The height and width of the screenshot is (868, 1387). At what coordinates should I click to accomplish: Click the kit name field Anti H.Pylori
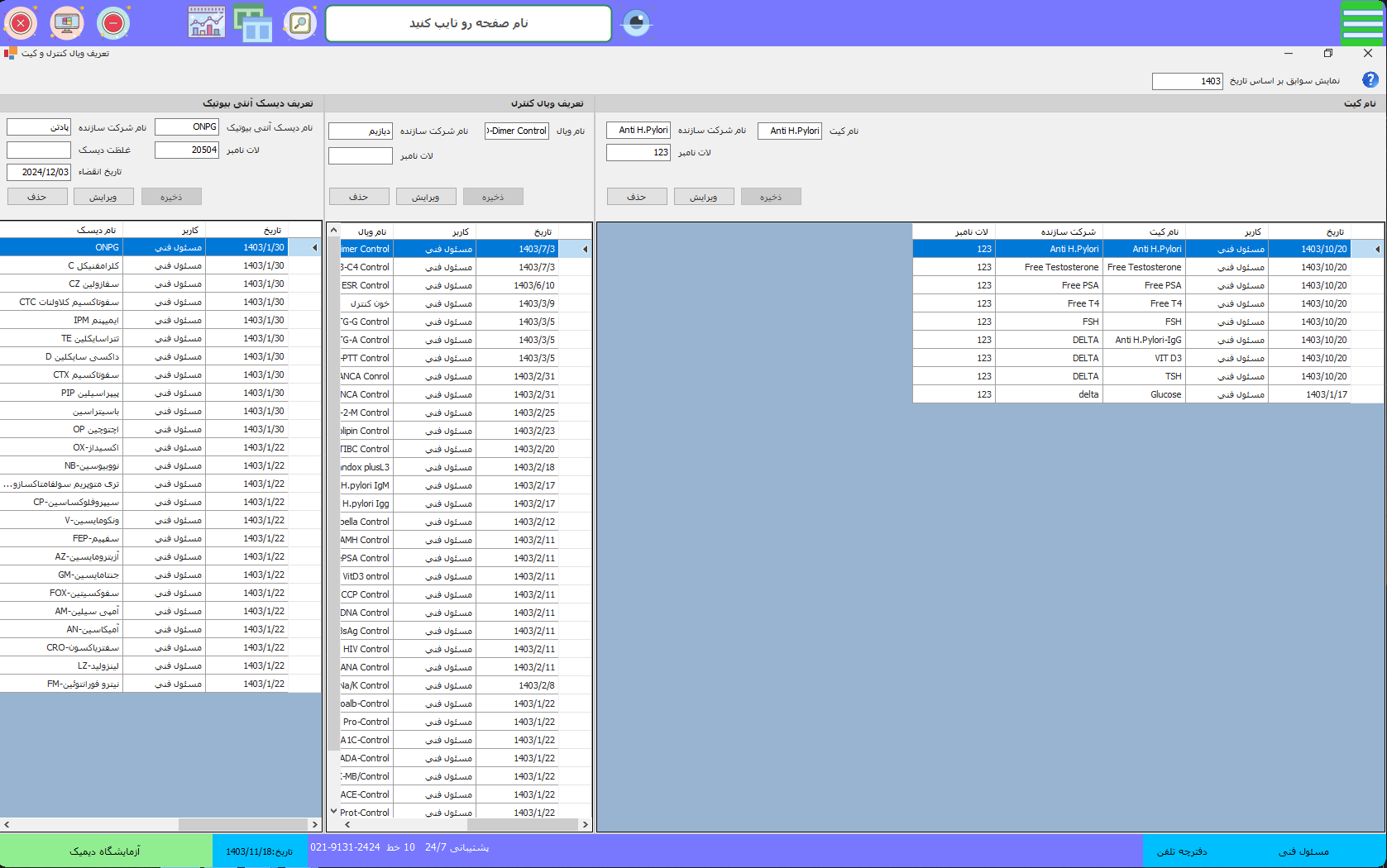790,131
